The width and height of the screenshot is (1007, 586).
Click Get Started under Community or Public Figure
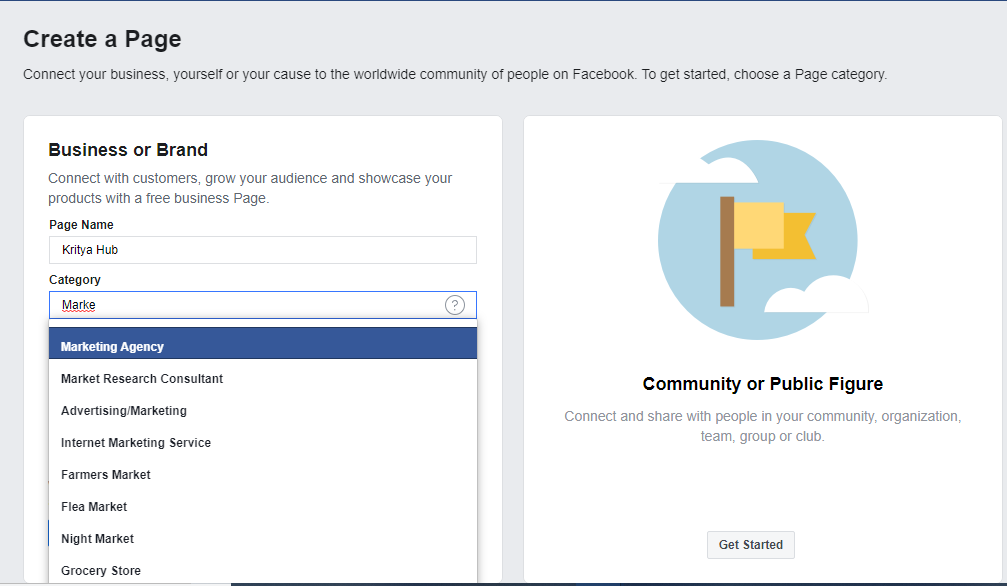tap(750, 545)
